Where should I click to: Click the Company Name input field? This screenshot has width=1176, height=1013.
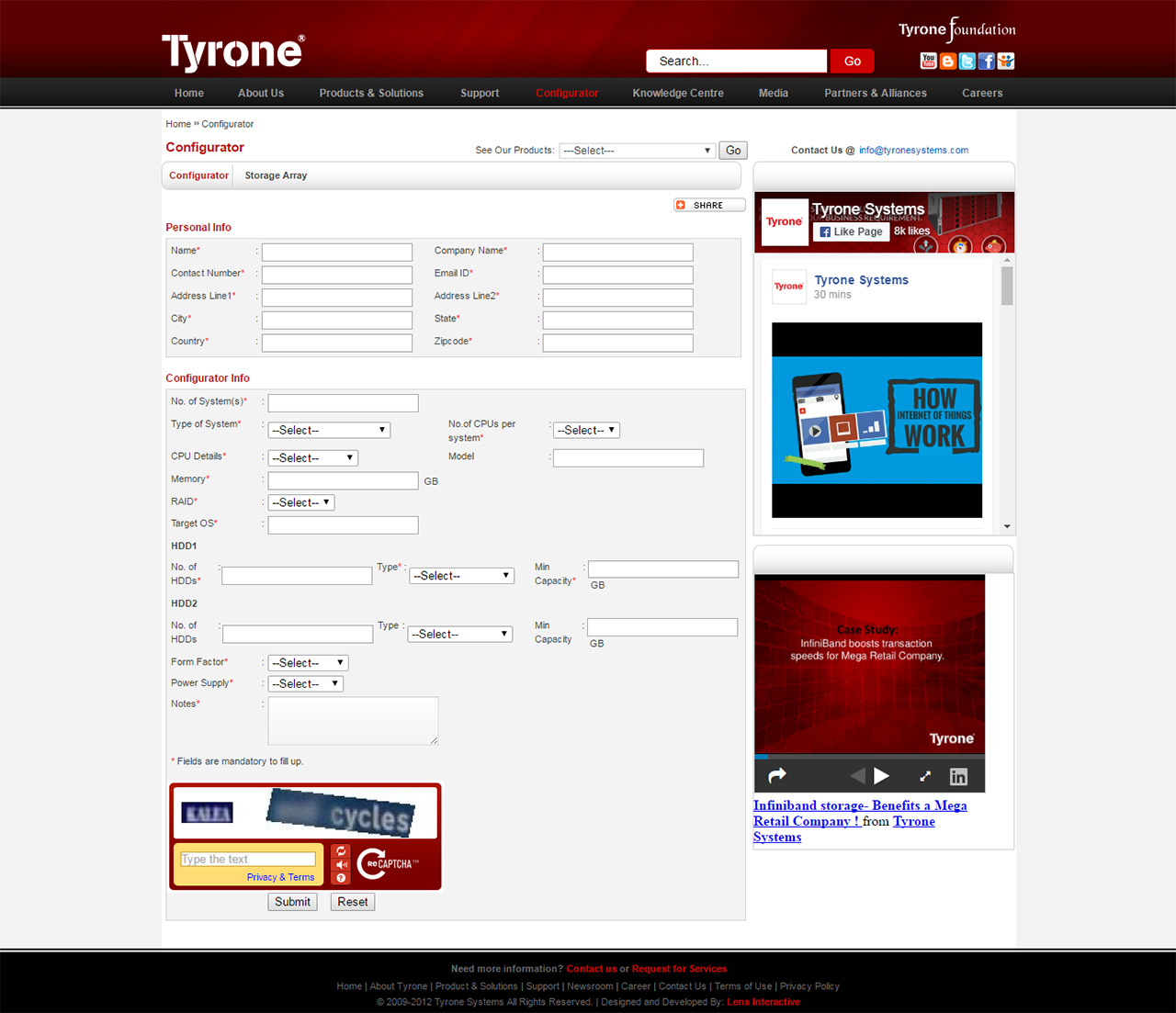[618, 252]
